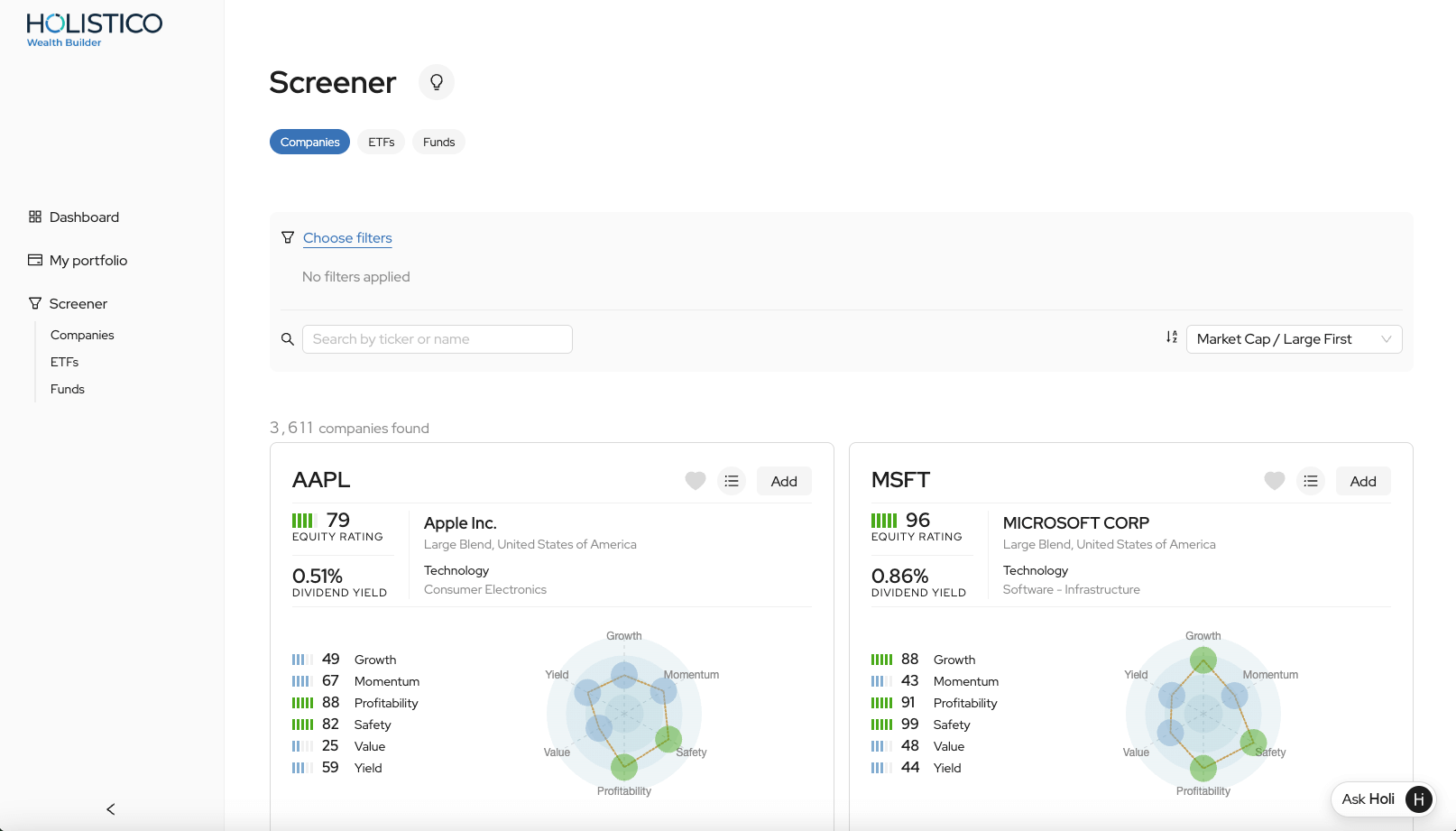This screenshot has height=831, width=1456.
Task: Add AAPL using the Add button
Action: click(784, 481)
